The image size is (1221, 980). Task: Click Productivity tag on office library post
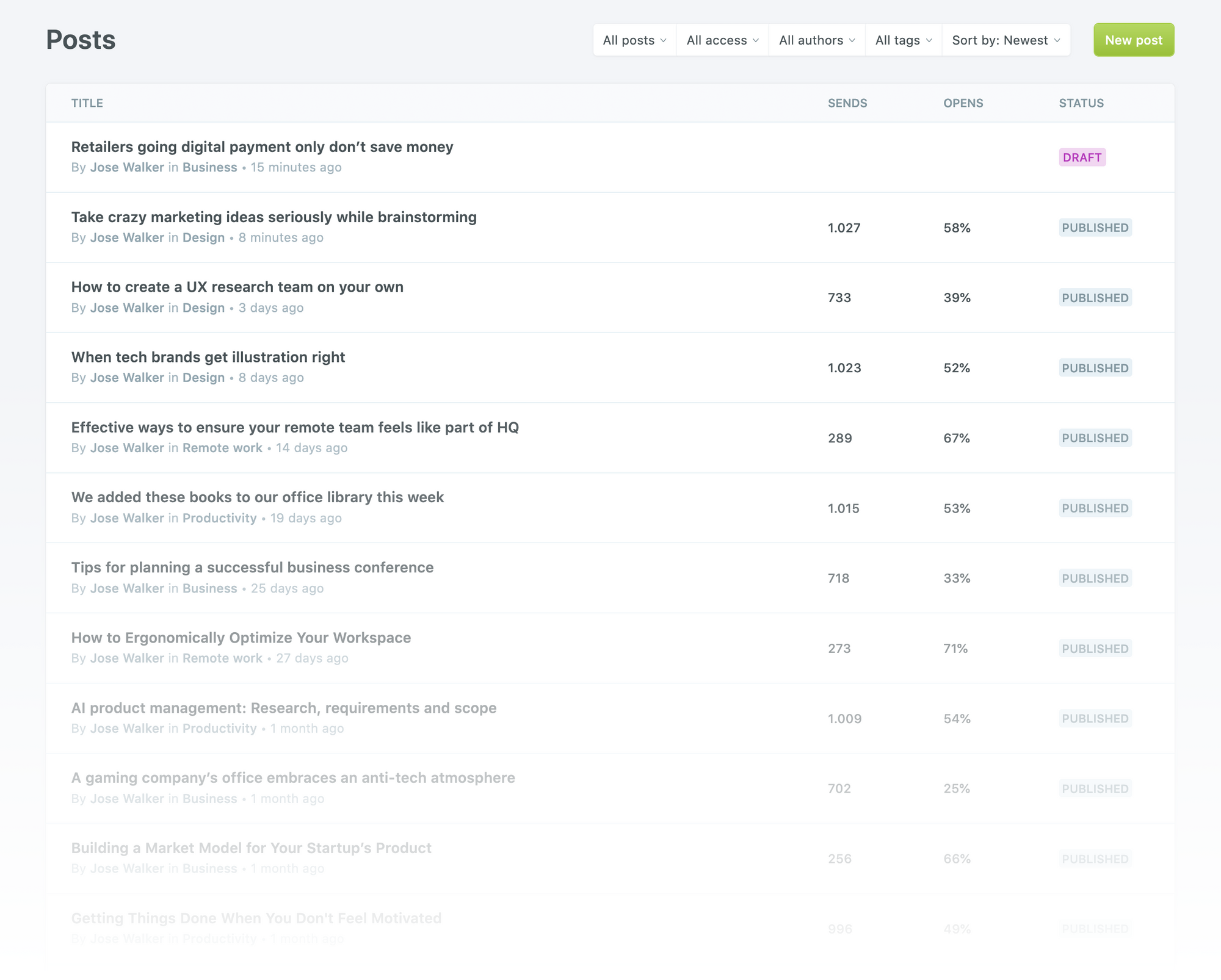(219, 518)
